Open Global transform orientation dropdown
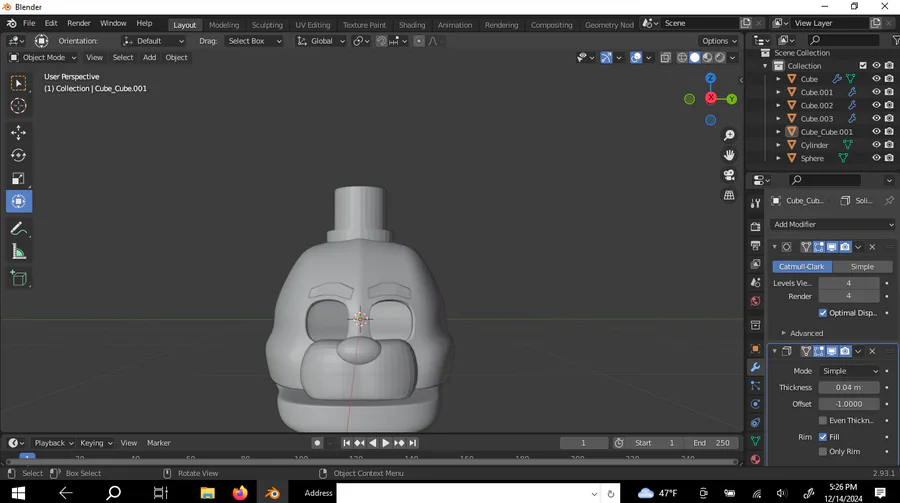 (x=321, y=41)
